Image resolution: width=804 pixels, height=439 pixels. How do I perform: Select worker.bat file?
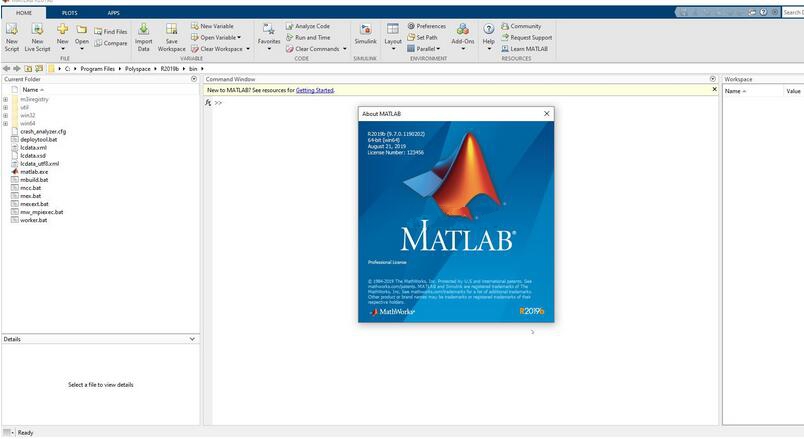coord(33,220)
